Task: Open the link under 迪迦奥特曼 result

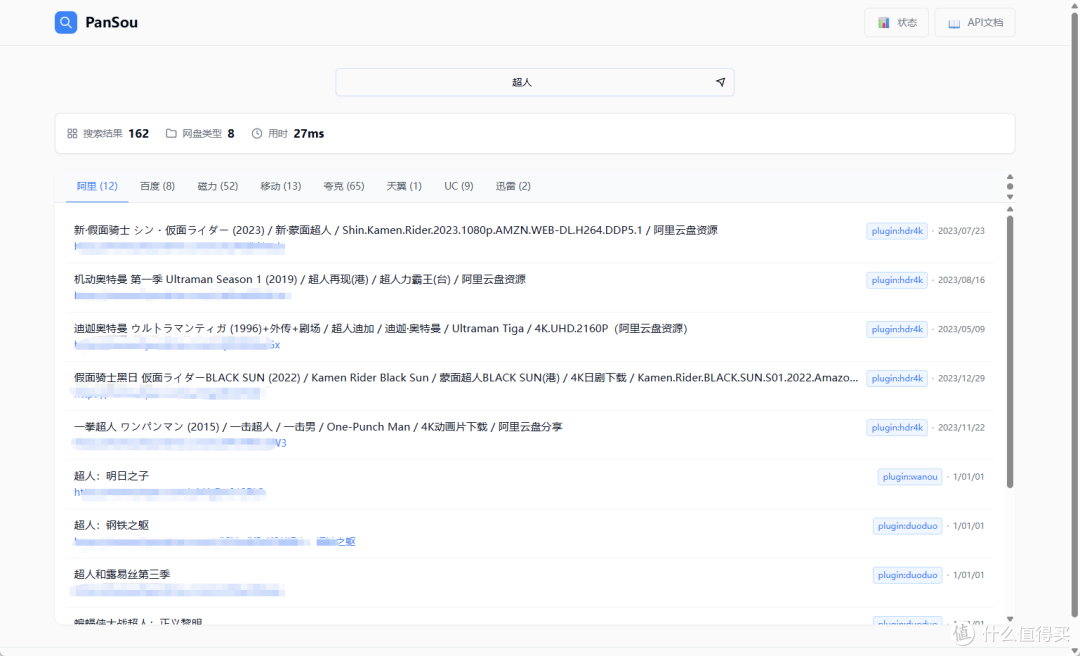Action: pos(177,345)
